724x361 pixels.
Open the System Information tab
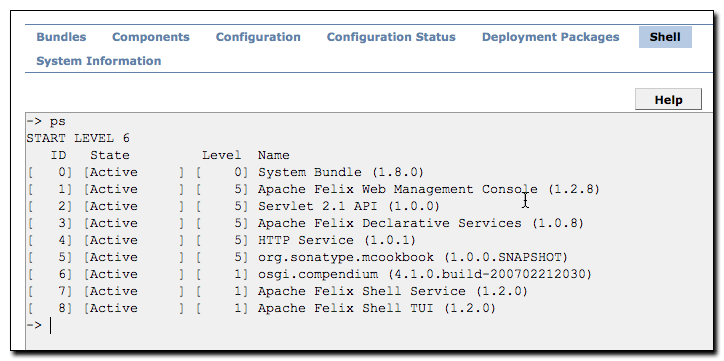(x=98, y=61)
